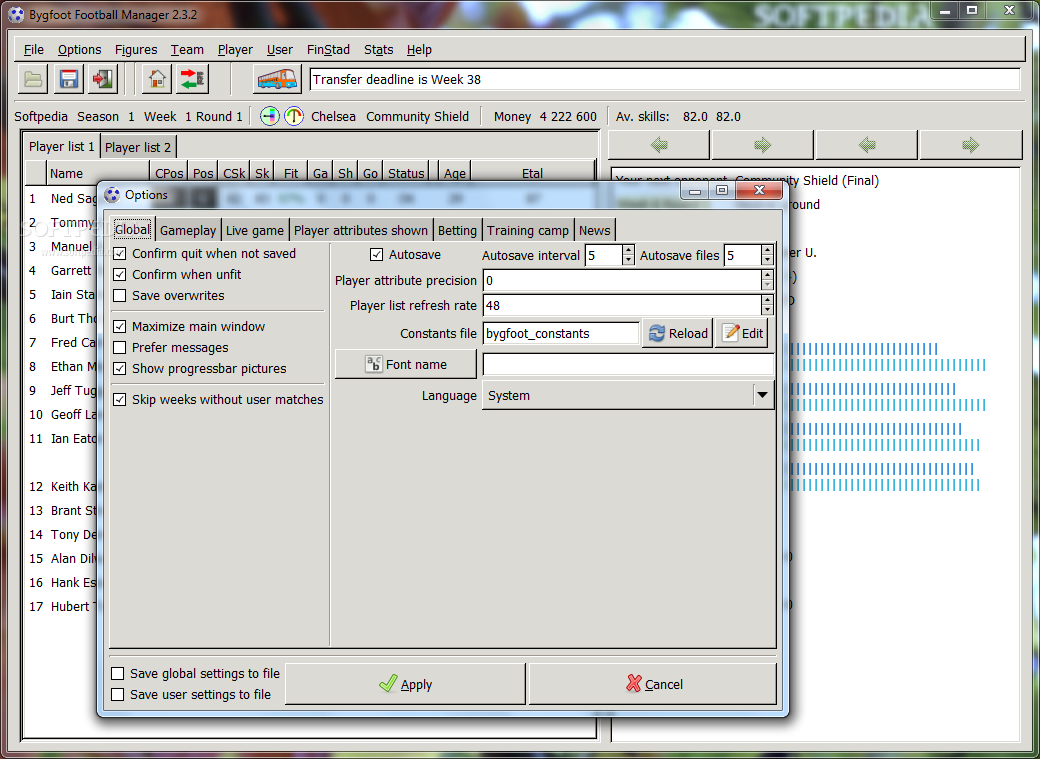The height and width of the screenshot is (759, 1040).
Task: Click the Age column header
Action: pos(454,173)
